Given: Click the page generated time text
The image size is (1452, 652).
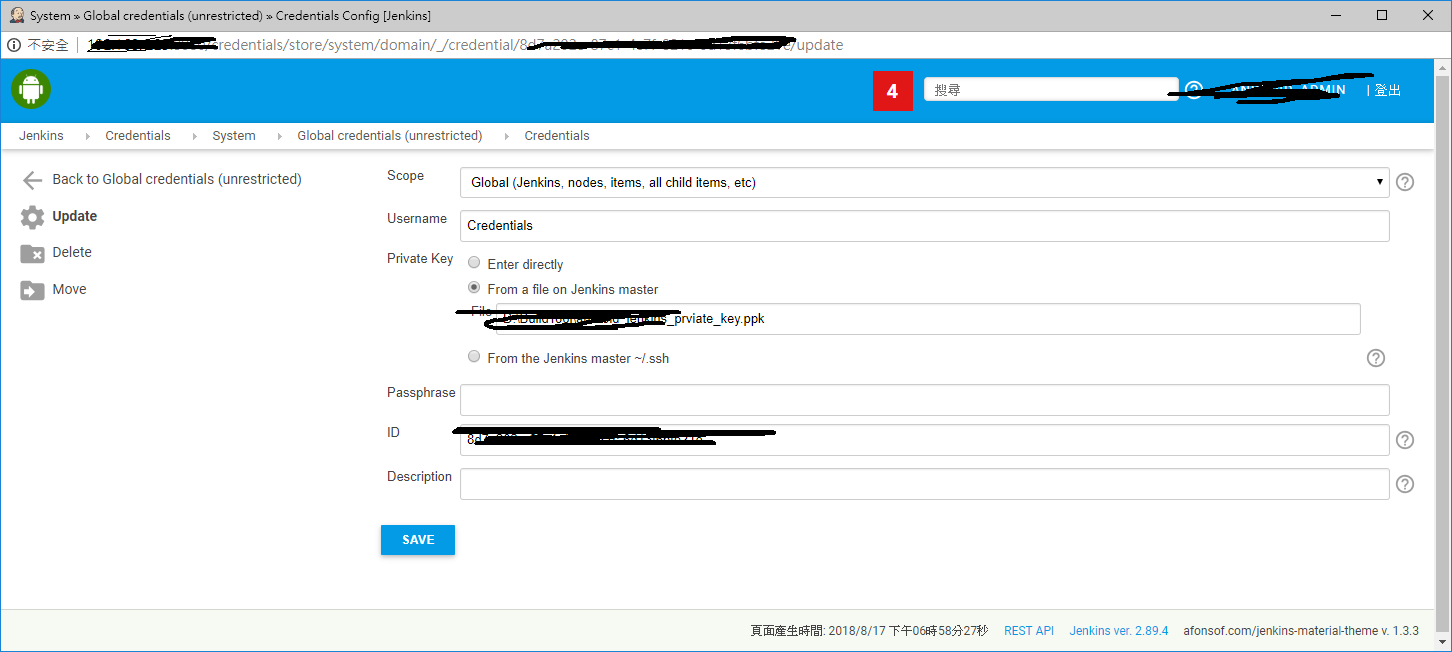Looking at the screenshot, I should pos(869,631).
